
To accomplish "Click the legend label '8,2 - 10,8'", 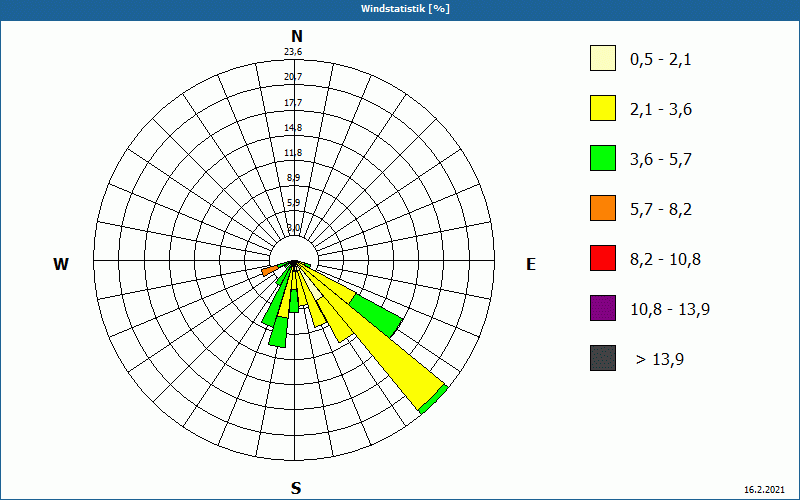I will pyautogui.click(x=665, y=260).
